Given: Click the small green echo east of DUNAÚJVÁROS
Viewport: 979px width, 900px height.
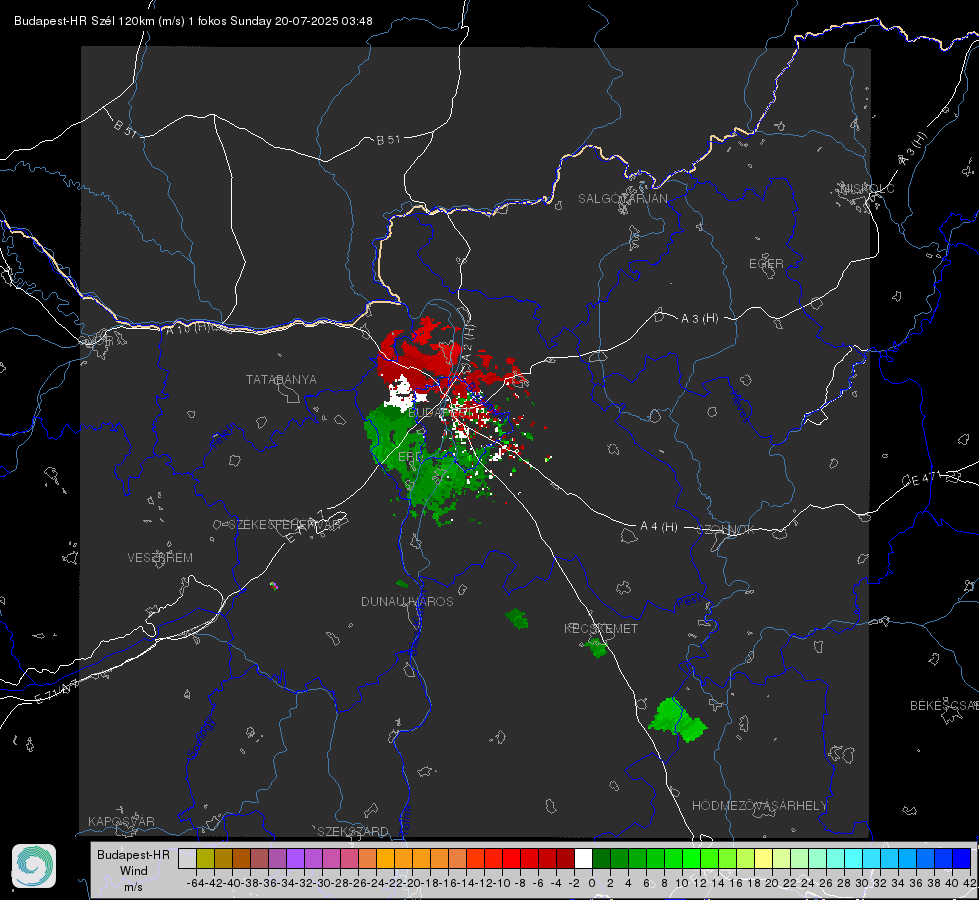Looking at the screenshot, I should [517, 618].
